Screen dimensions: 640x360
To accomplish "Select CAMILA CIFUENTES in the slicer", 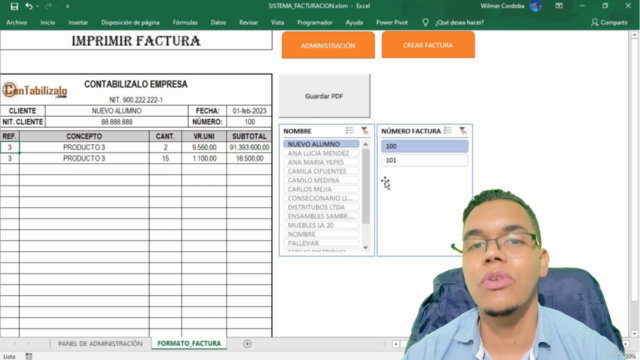I will (321, 171).
